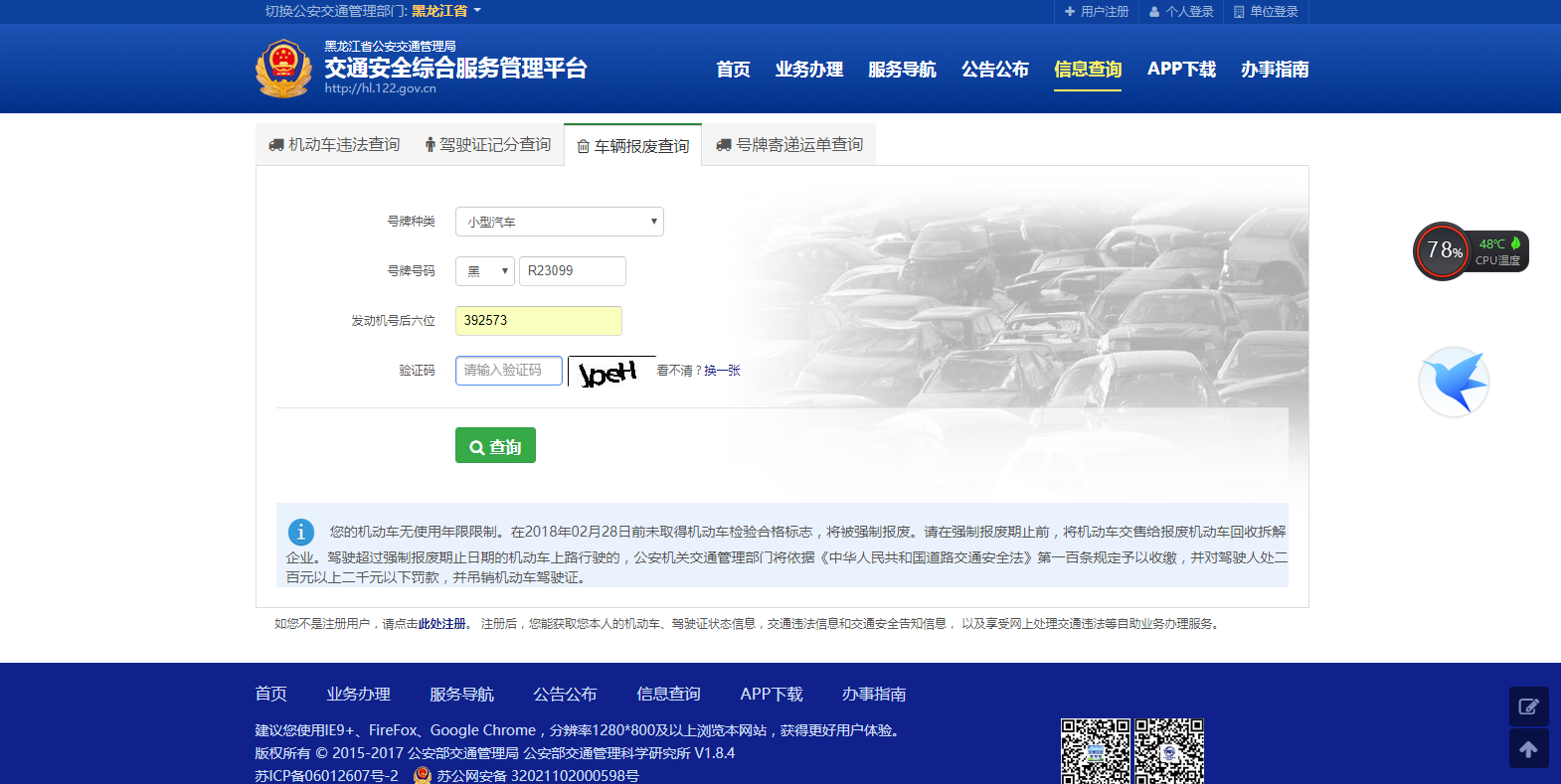Click the blue bird floating icon

tap(1454, 382)
